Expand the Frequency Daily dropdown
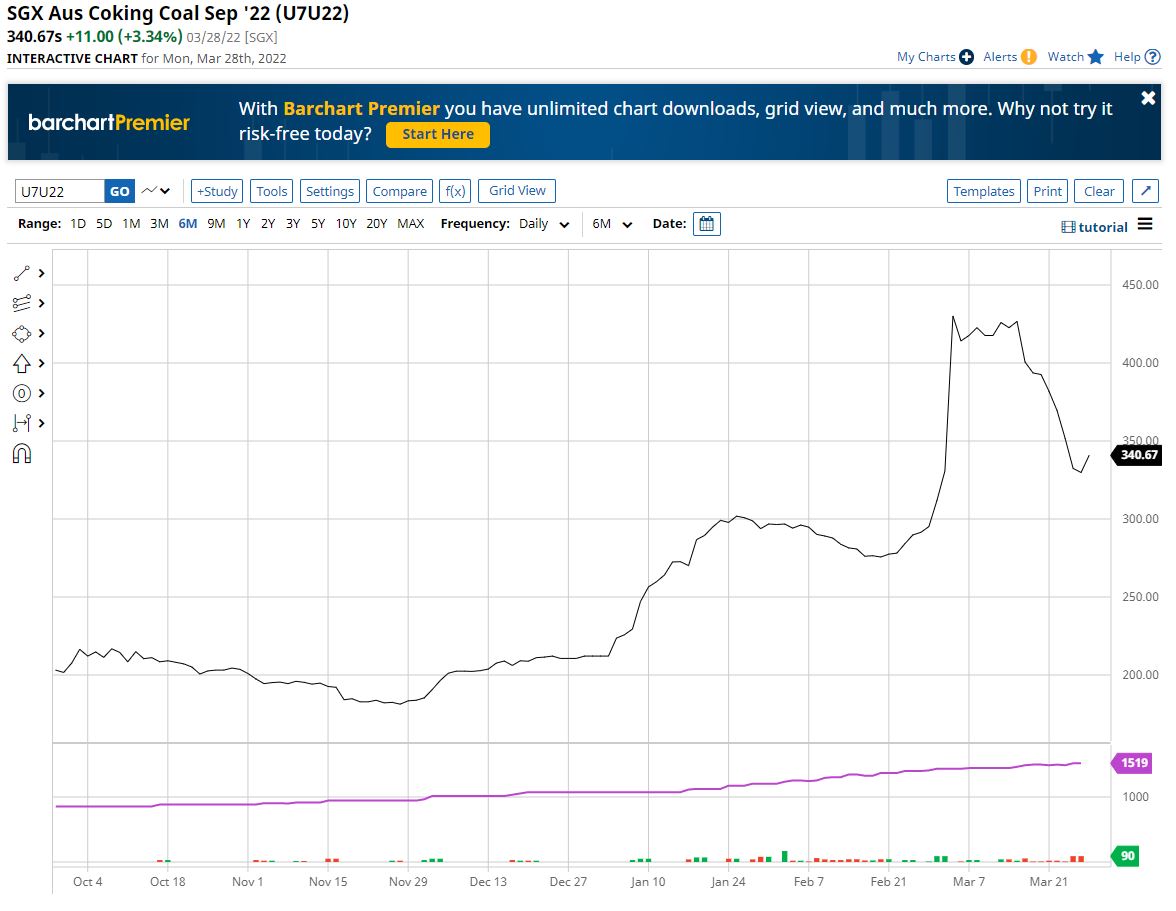The width and height of the screenshot is (1176, 911). pyautogui.click(x=544, y=224)
